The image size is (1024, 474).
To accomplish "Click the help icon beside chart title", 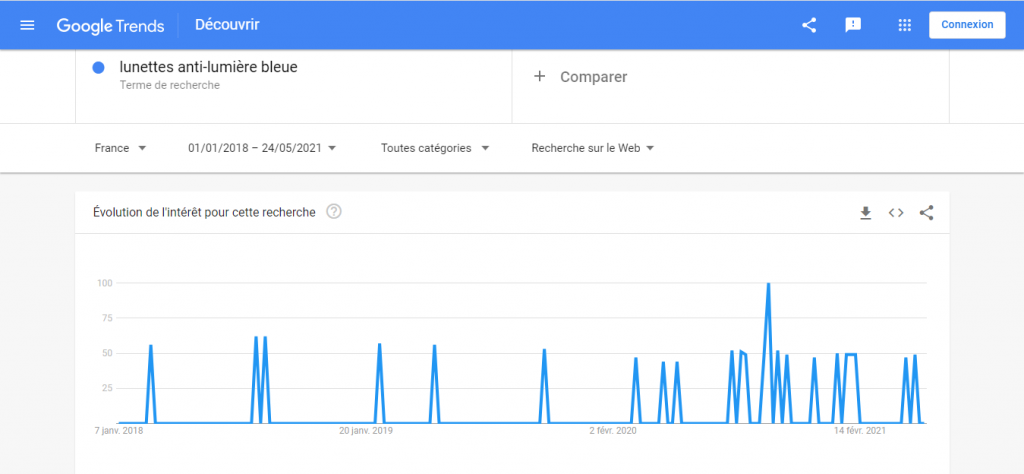I will [334, 212].
